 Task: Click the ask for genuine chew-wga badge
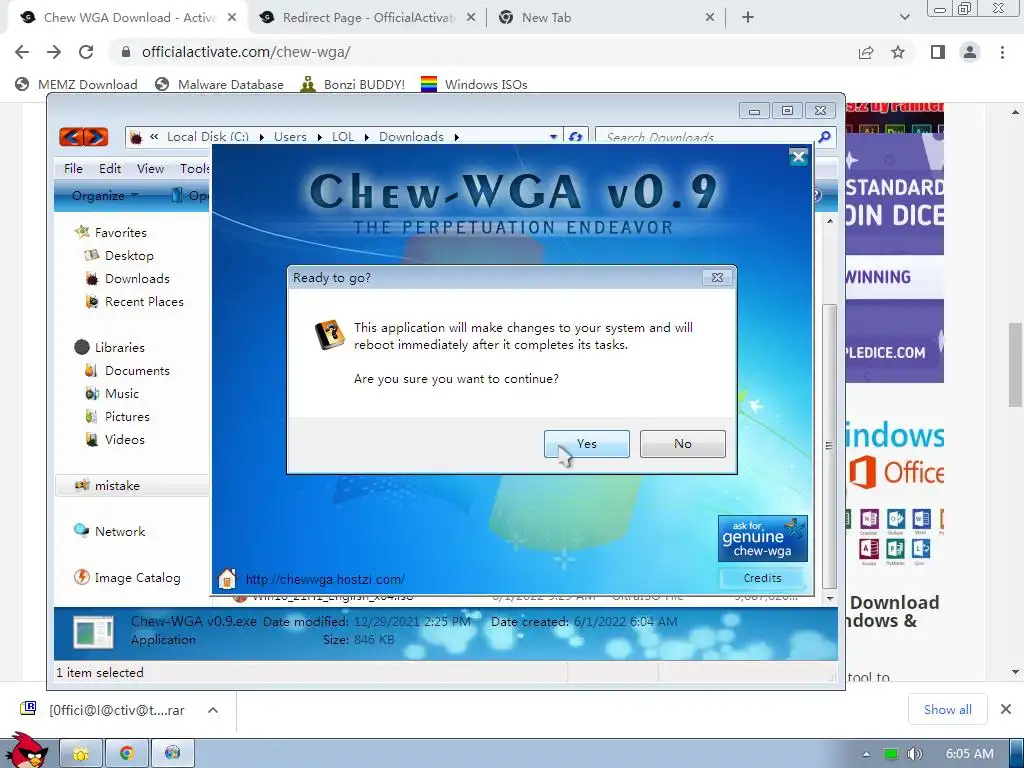763,539
